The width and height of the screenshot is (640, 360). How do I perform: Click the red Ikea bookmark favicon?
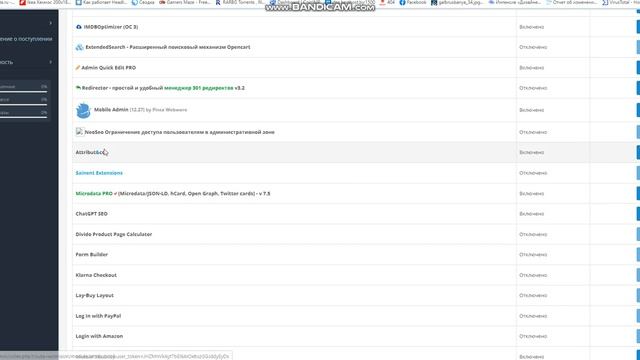click(23, 2)
